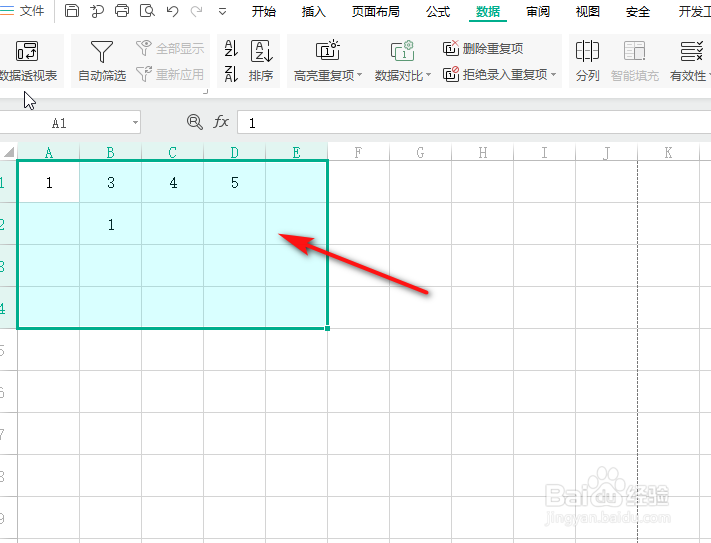This screenshot has height=543, width=711.
Task: Switch to the 页面布局 tab
Action: coord(375,11)
